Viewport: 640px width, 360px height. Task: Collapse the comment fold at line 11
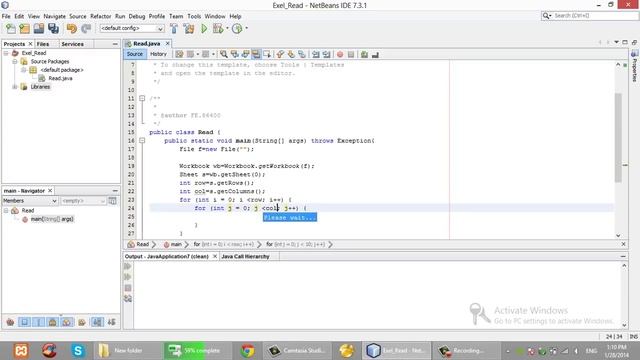142,98
